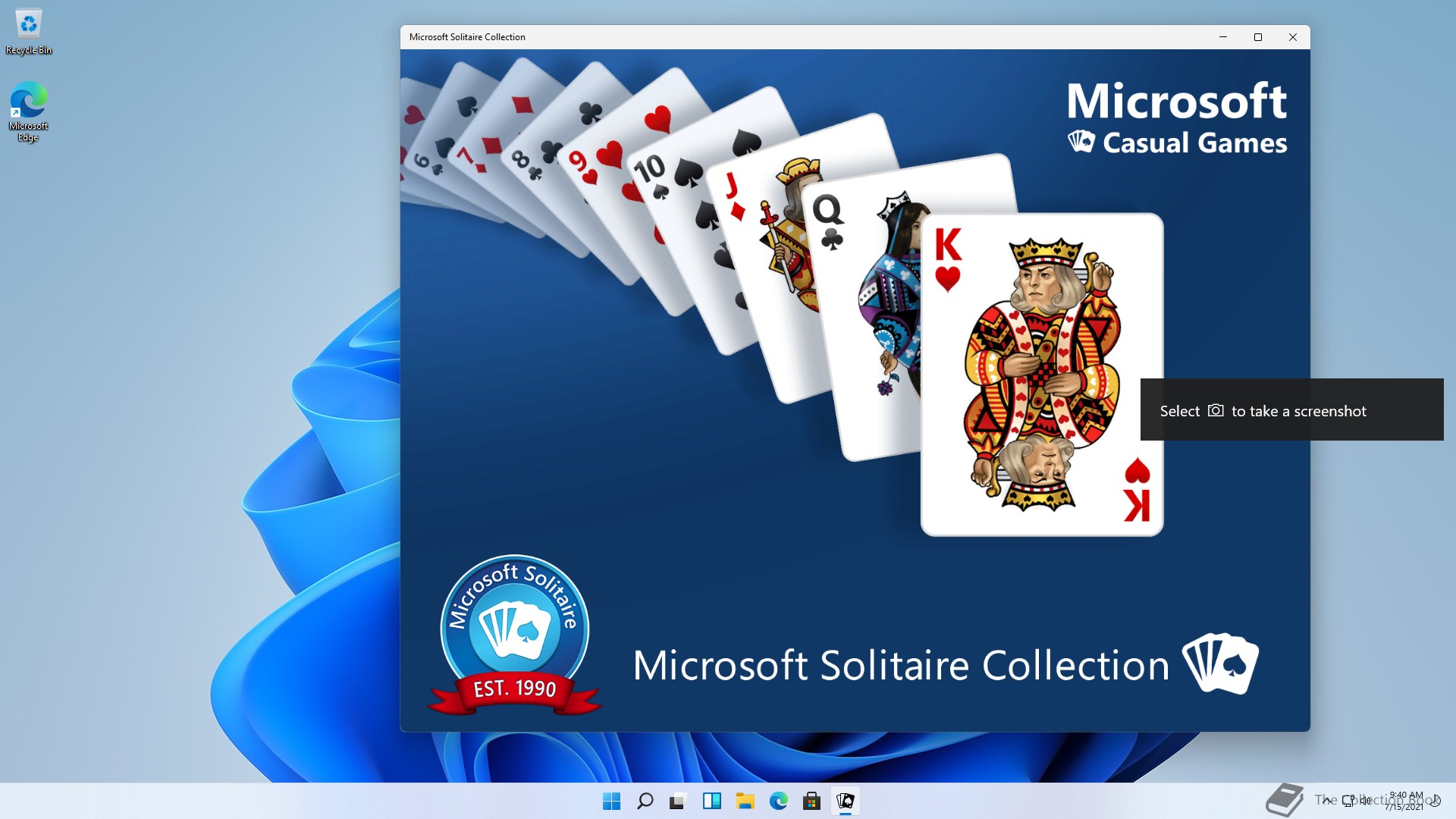
Task: Open network status tray icon
Action: pos(1348,800)
